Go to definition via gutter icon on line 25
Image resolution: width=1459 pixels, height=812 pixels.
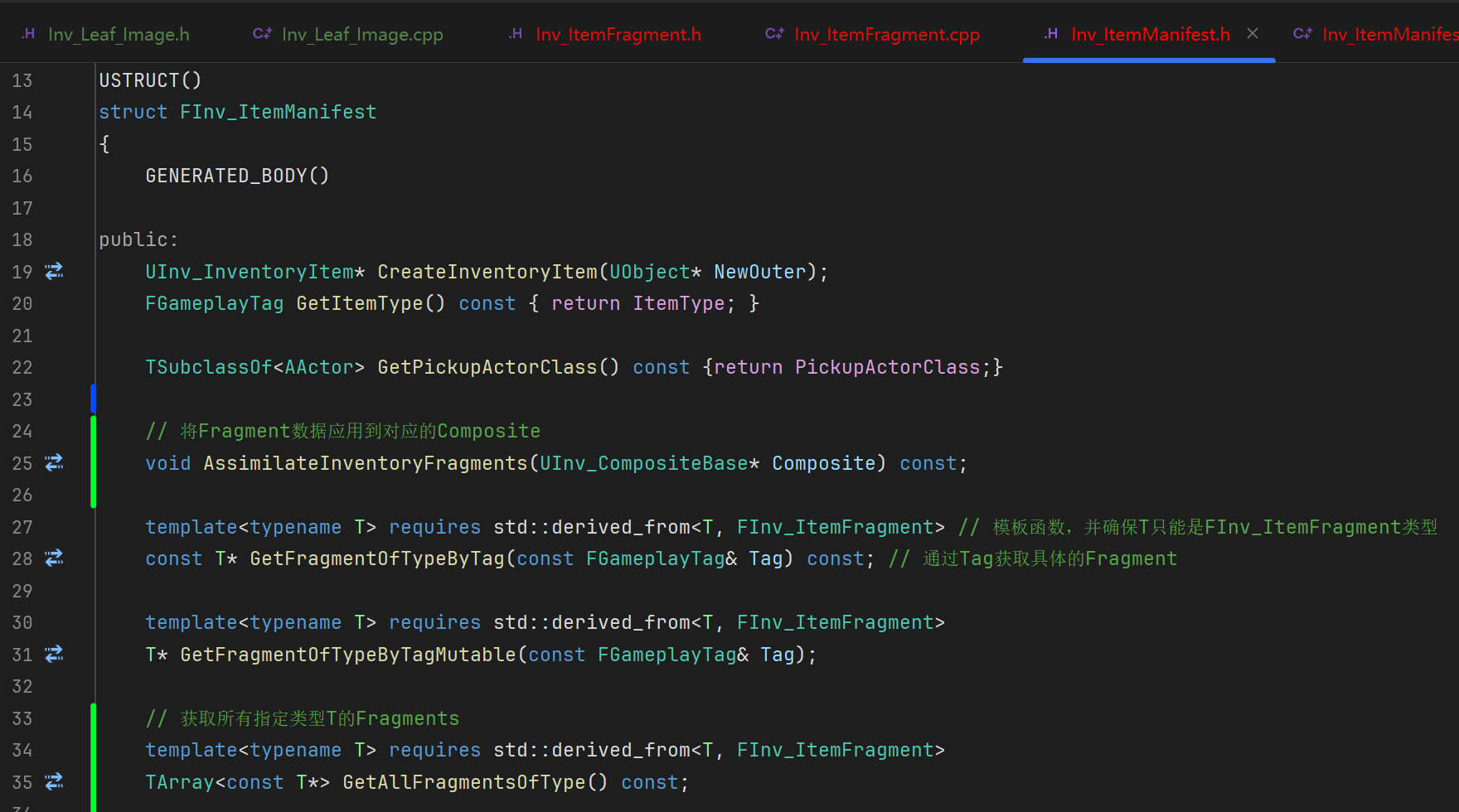click(x=54, y=462)
